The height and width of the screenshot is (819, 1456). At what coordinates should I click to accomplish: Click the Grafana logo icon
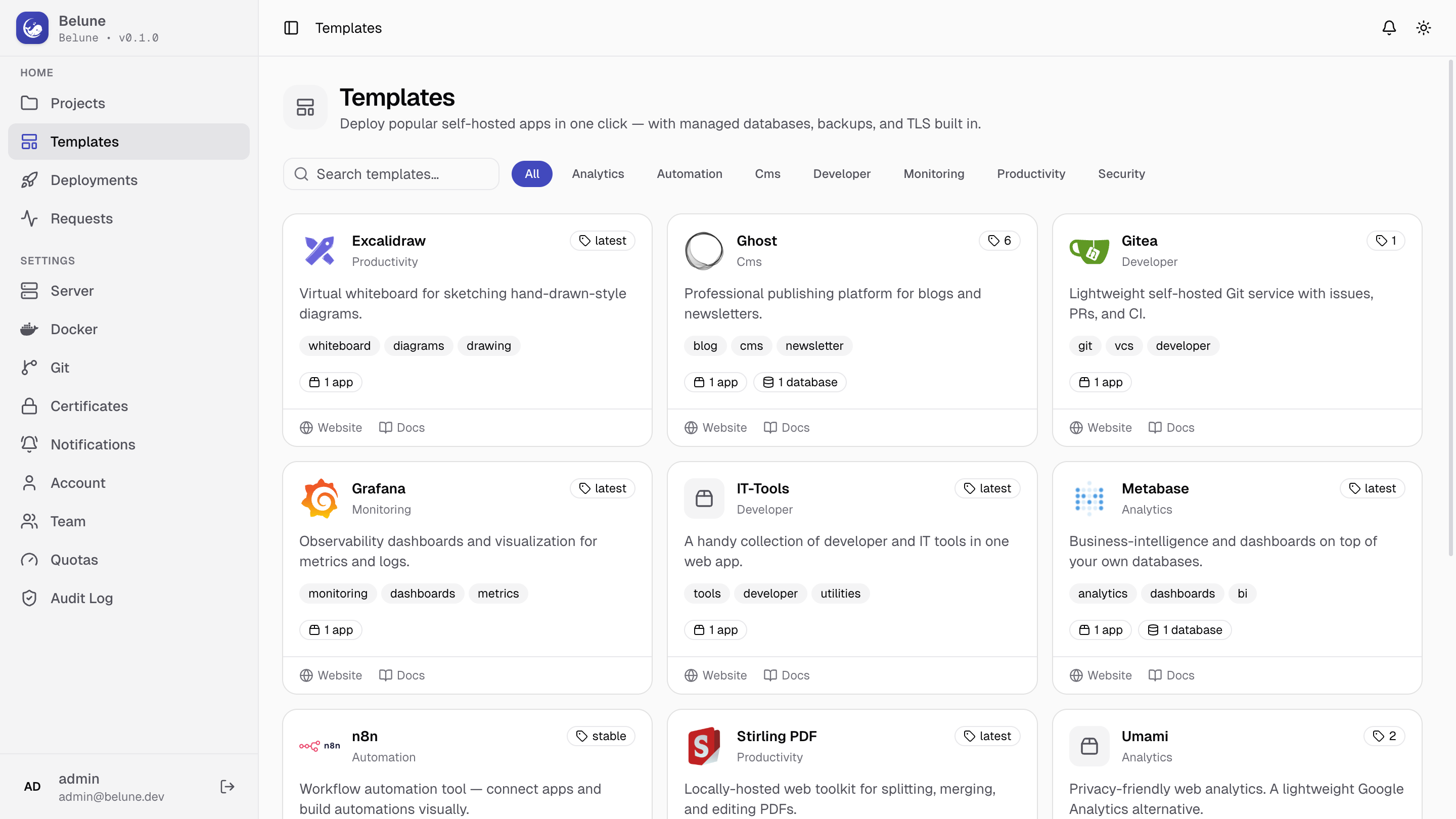[320, 498]
